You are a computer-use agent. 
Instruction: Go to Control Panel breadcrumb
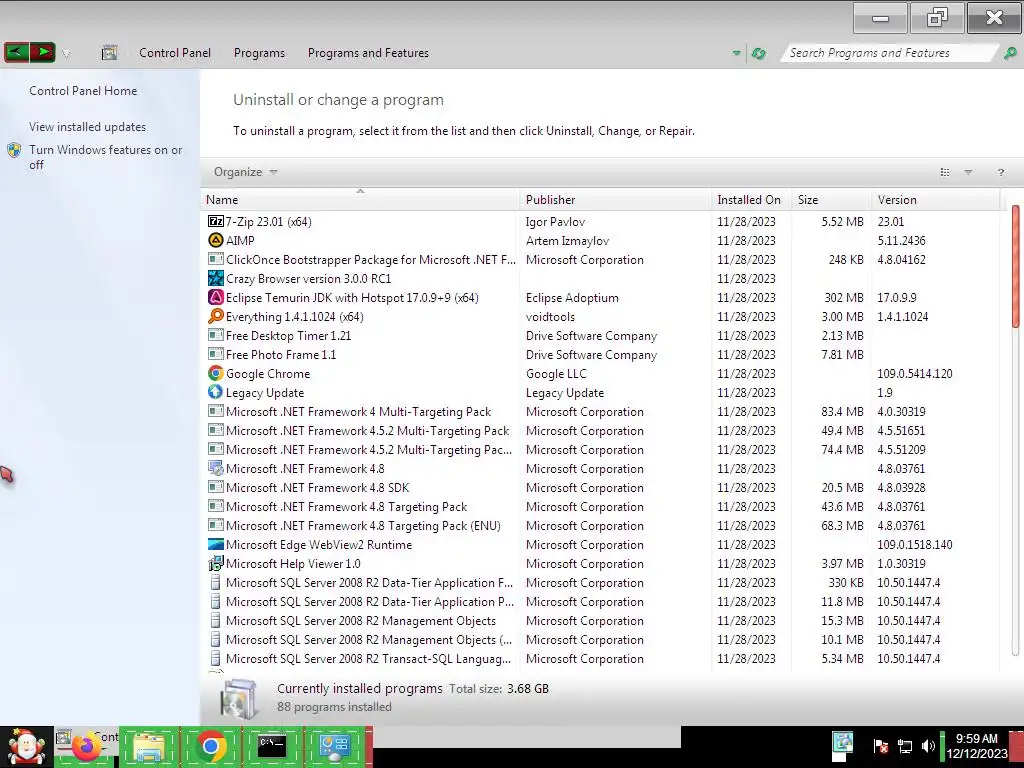[174, 53]
